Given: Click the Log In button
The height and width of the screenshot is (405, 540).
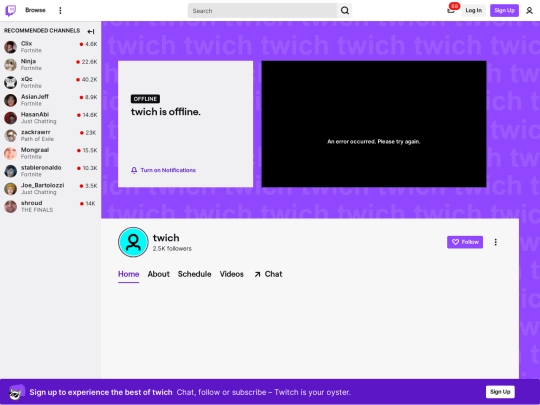Looking at the screenshot, I should click(474, 10).
